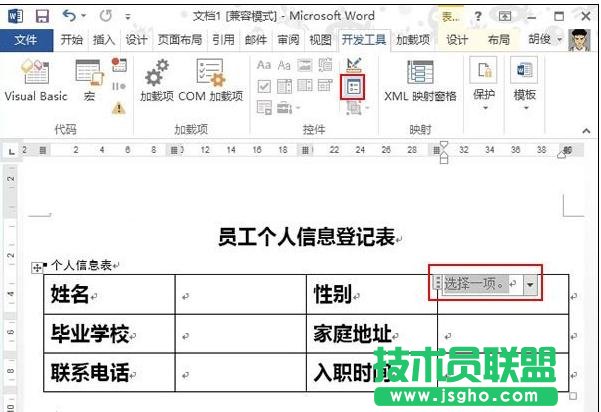The image size is (601, 412).
Task: Switch to the 引用 tab
Action: [223, 39]
